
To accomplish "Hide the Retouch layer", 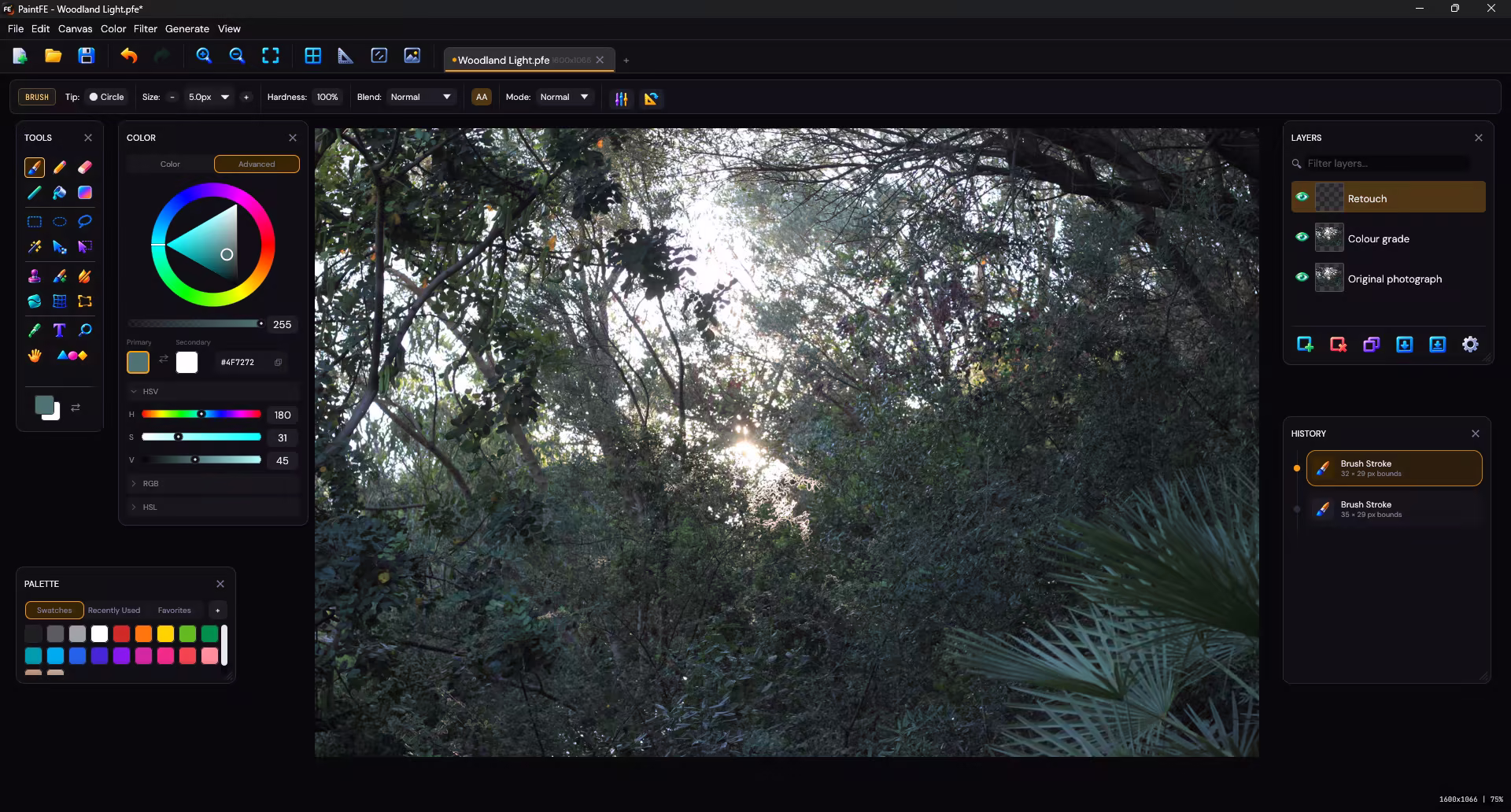I will [1302, 197].
